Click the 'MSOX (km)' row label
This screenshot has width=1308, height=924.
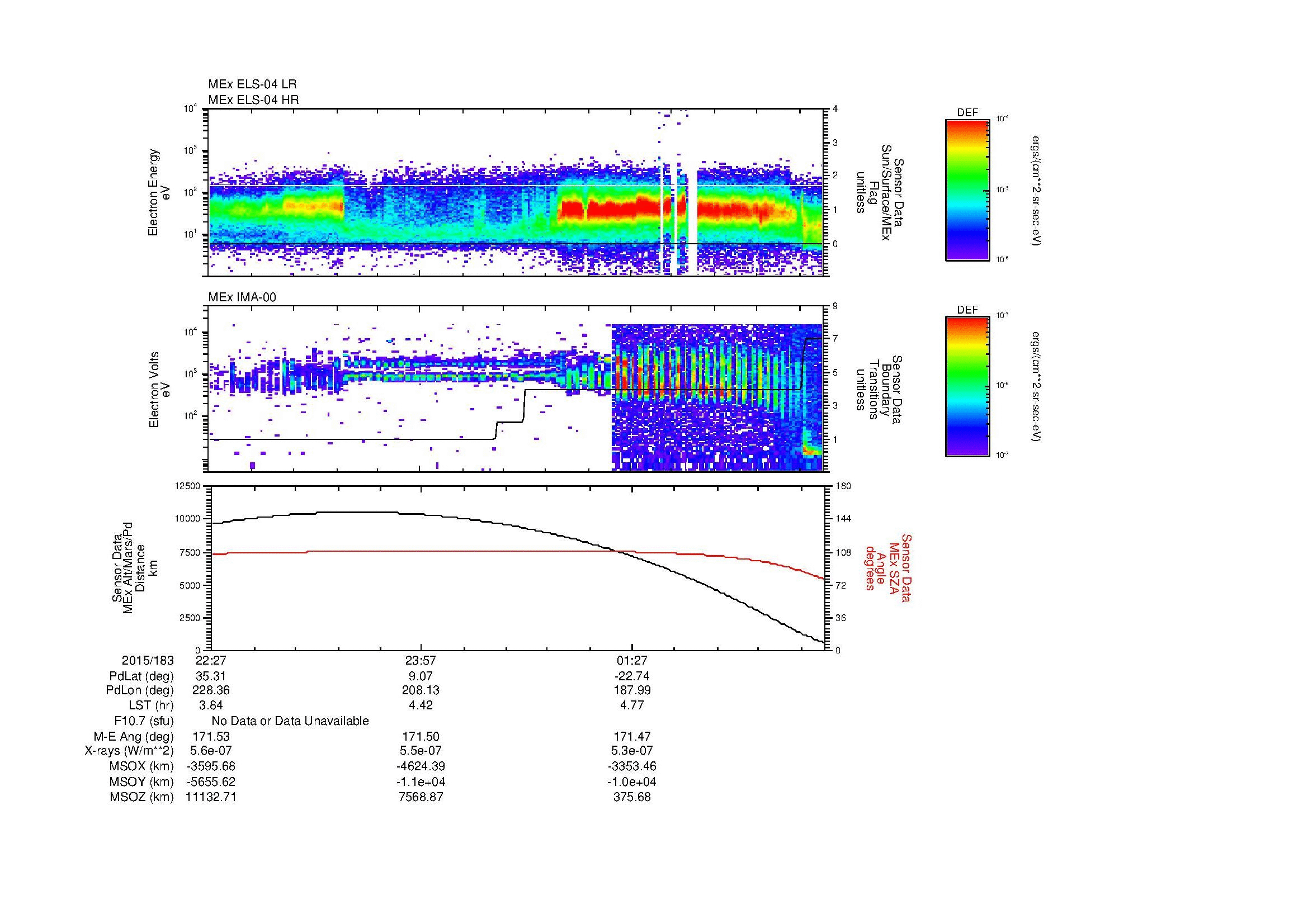point(141,766)
